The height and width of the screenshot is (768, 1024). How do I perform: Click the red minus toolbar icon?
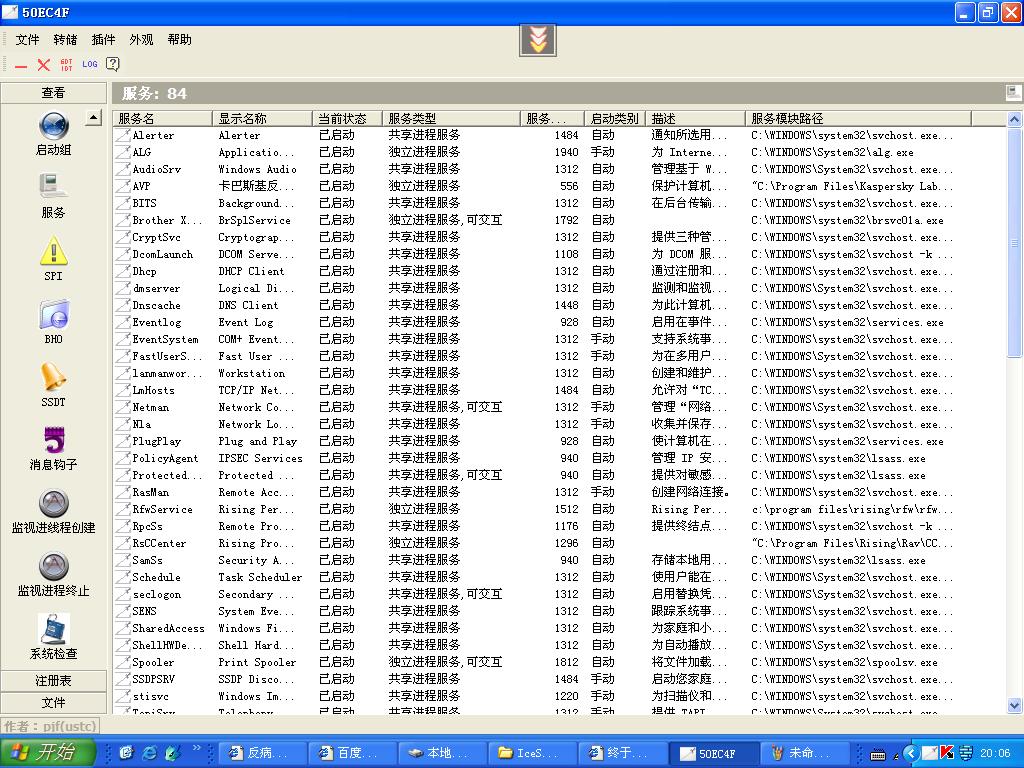(x=21, y=65)
